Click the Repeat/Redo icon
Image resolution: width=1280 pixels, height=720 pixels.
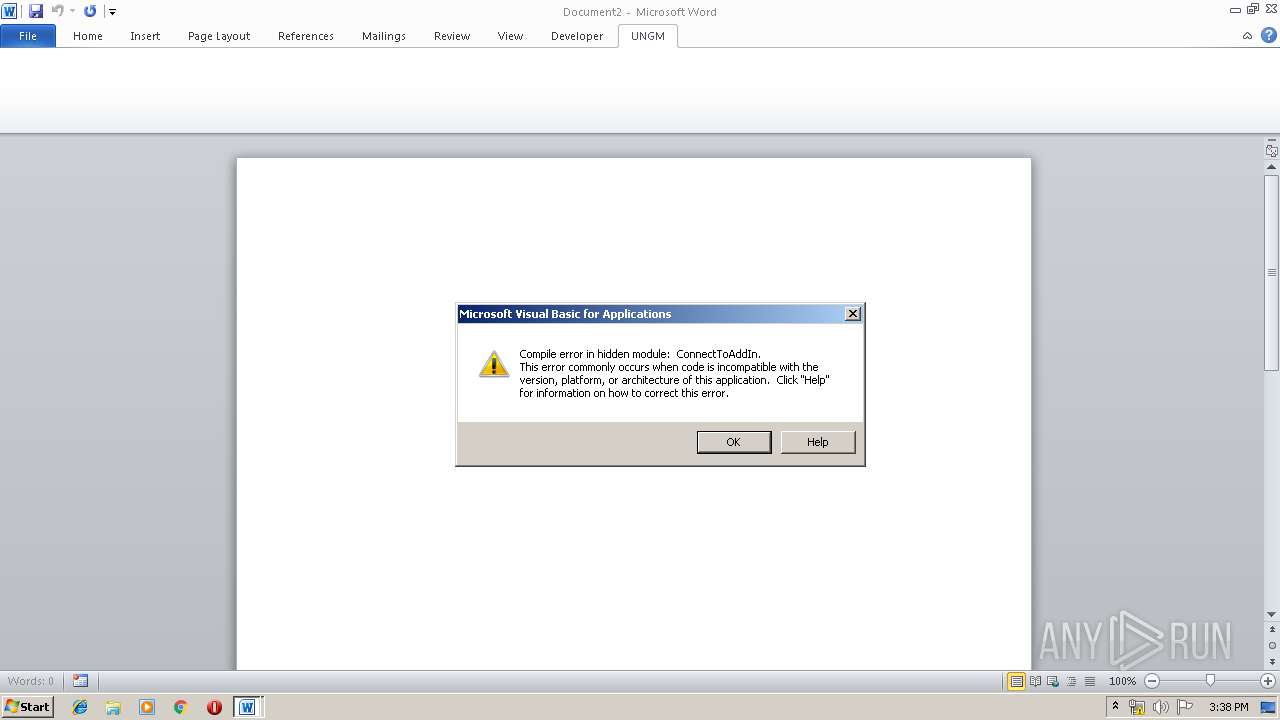click(x=90, y=11)
